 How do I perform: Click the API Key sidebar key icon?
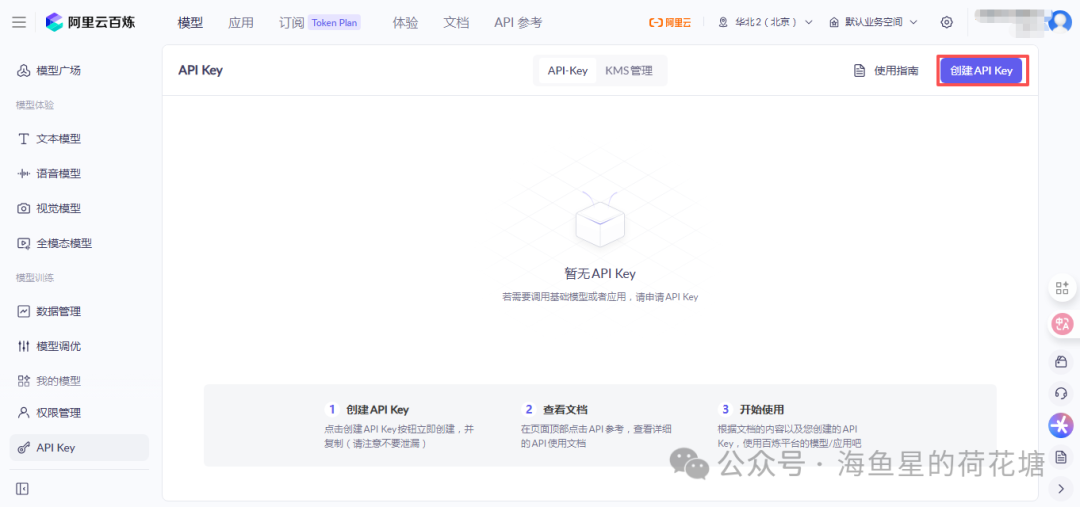coord(23,448)
